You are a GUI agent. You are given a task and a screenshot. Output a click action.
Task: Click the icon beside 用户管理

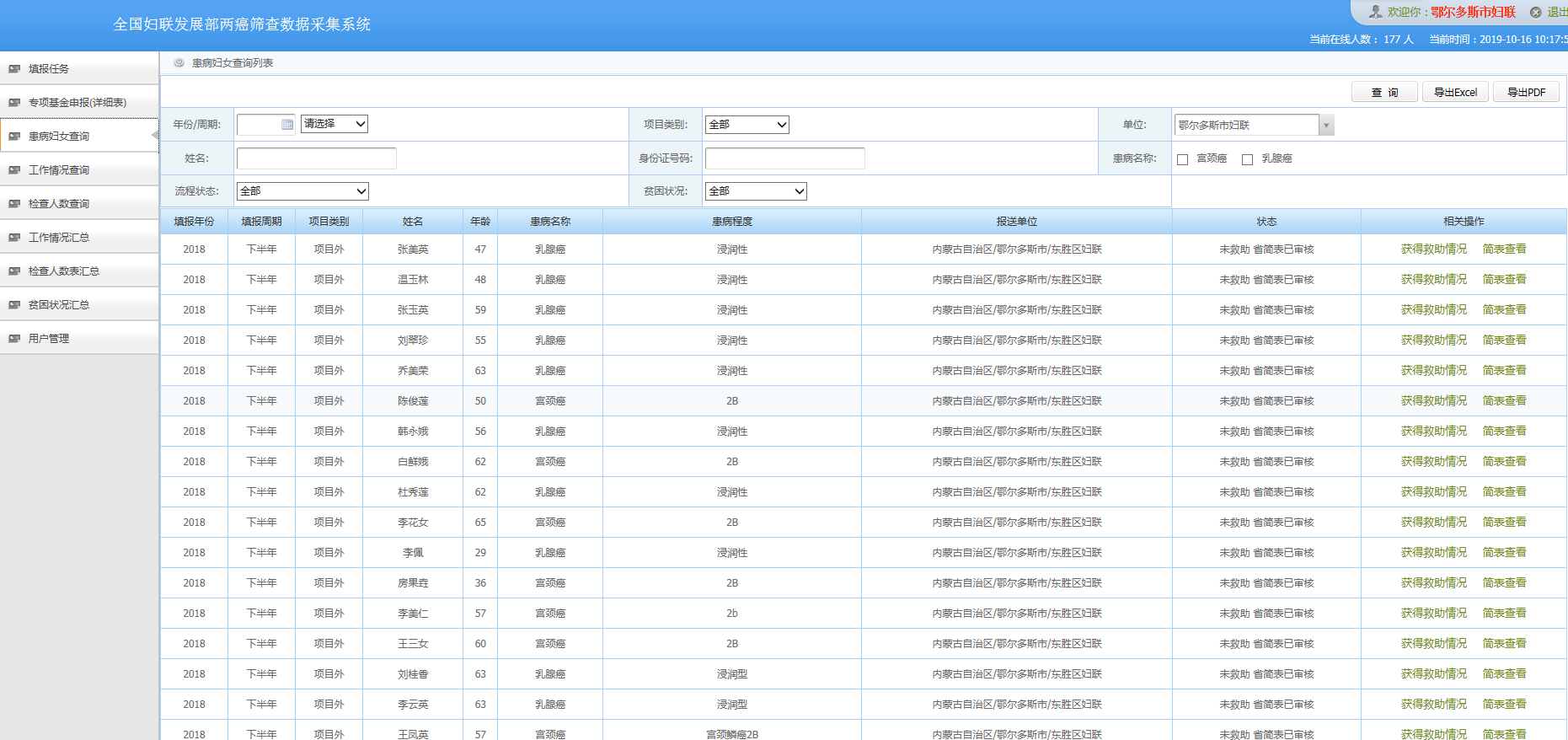(14, 339)
